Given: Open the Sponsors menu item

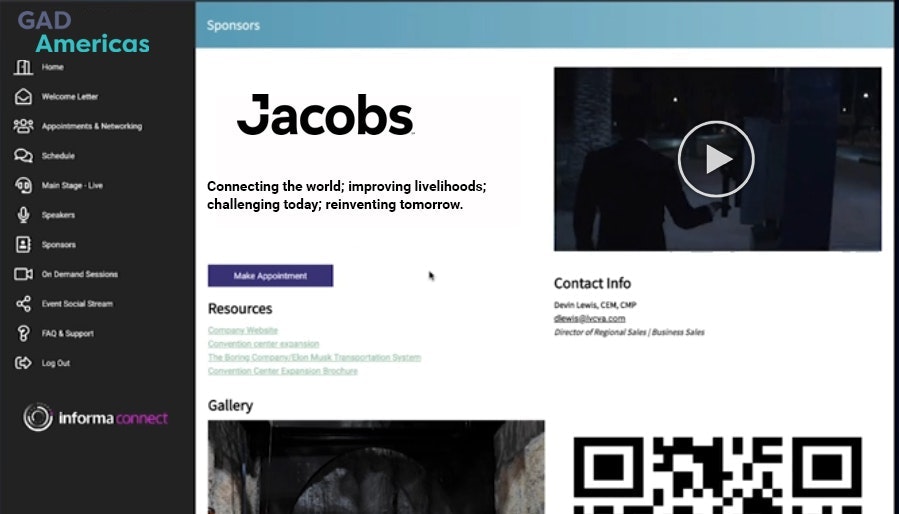Looking at the screenshot, I should pyautogui.click(x=58, y=245).
